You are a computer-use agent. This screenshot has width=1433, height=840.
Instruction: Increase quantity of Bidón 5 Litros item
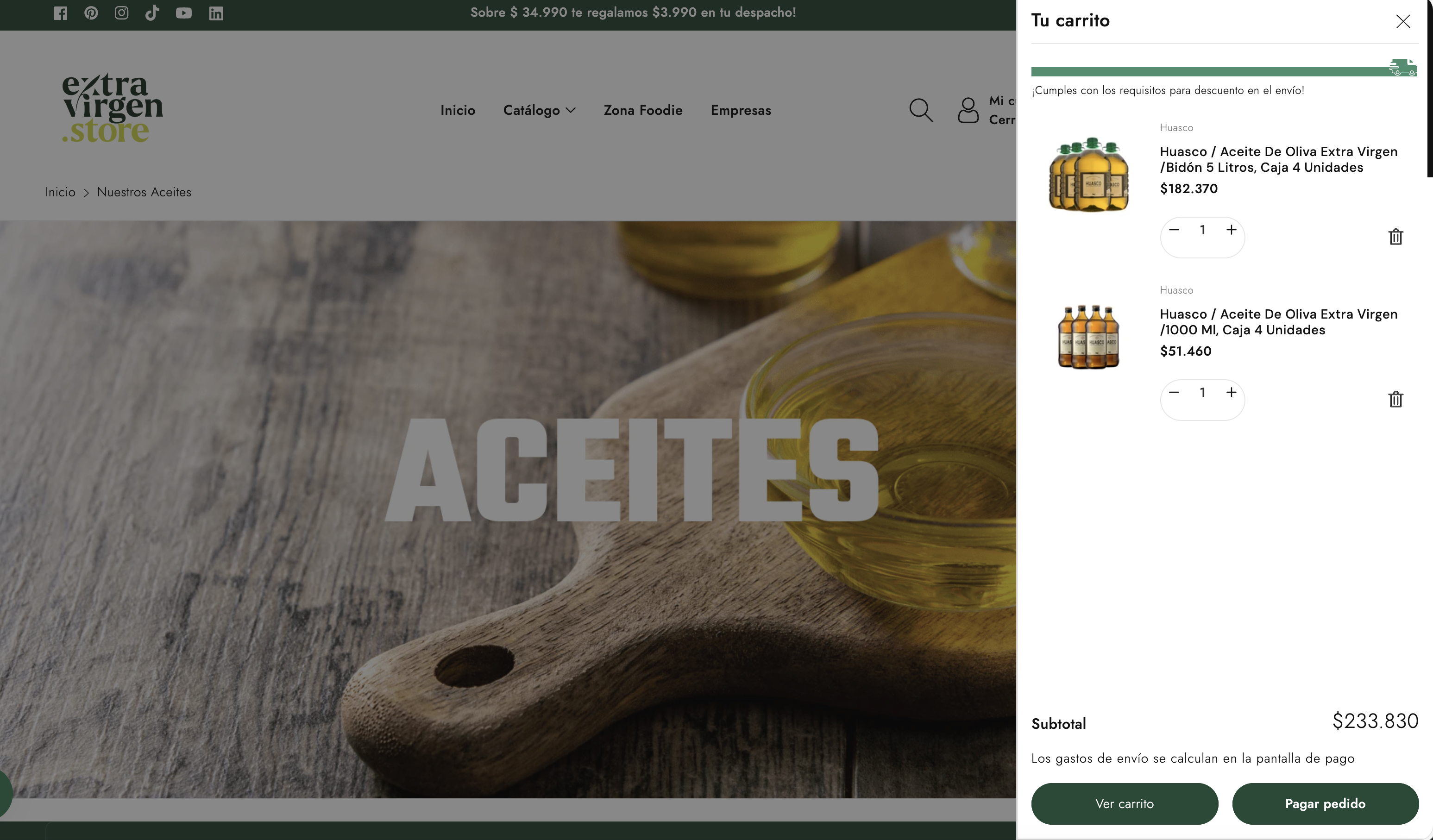[1231, 230]
